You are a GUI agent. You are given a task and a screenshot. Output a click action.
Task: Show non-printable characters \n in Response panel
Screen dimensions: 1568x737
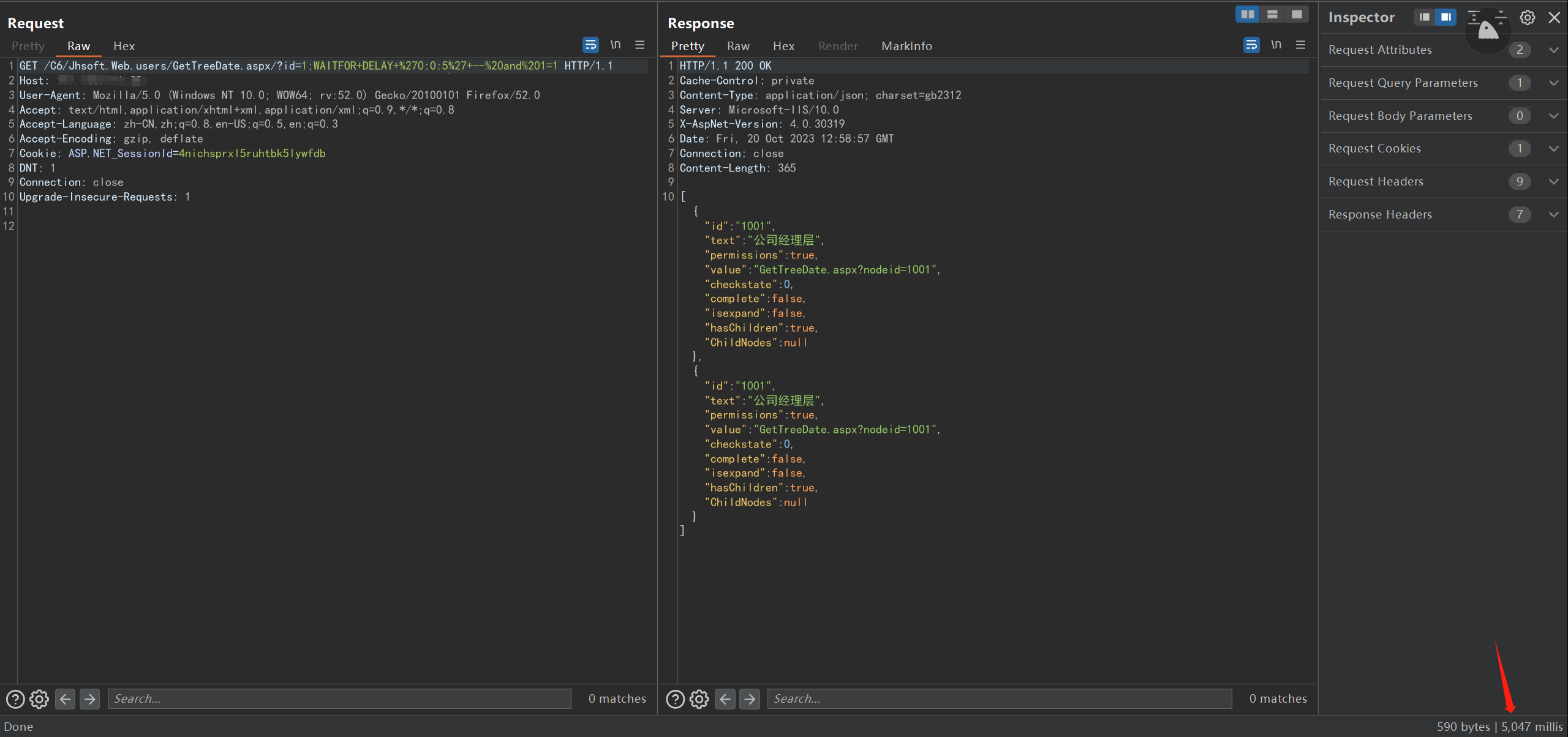coord(1276,45)
